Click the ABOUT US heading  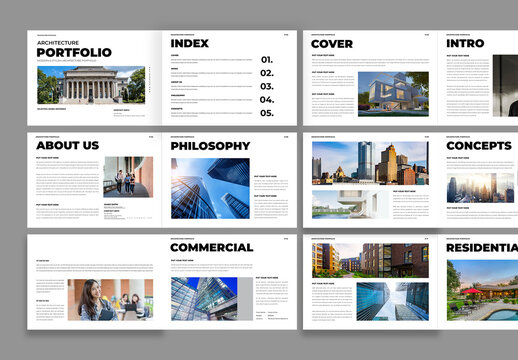point(68,145)
